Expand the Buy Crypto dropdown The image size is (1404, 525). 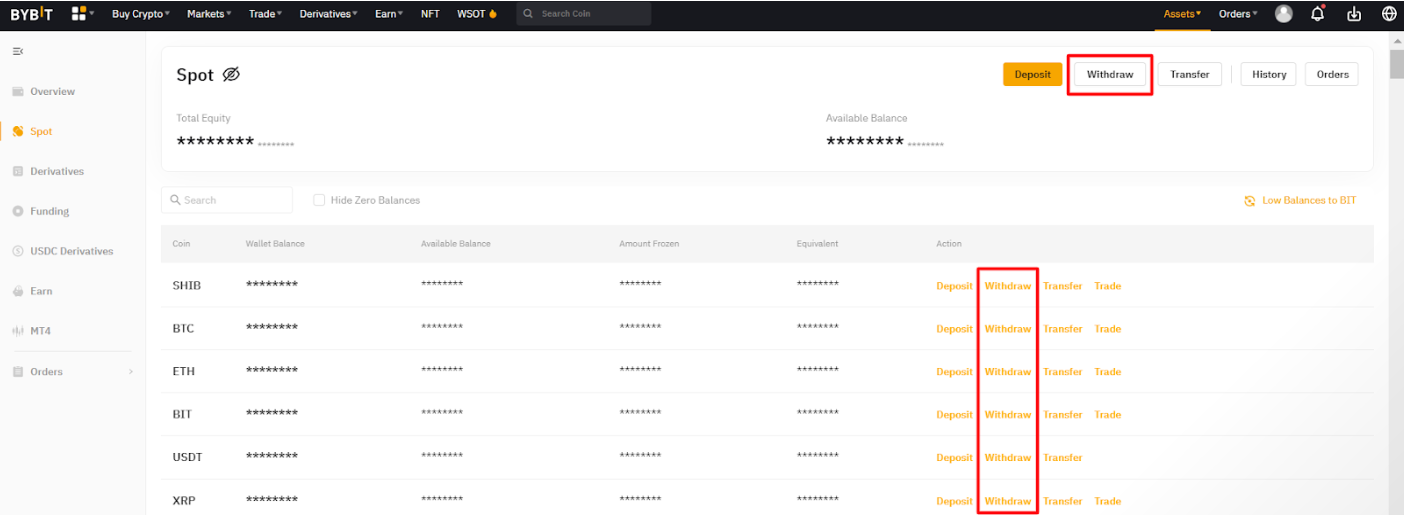(140, 14)
